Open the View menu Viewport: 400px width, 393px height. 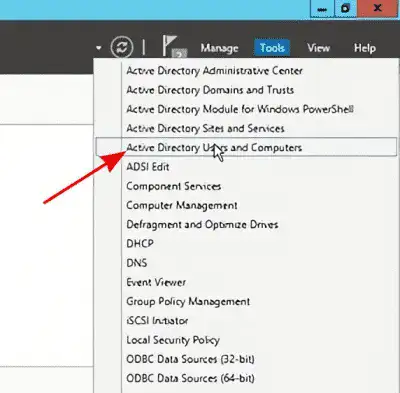coord(318,48)
